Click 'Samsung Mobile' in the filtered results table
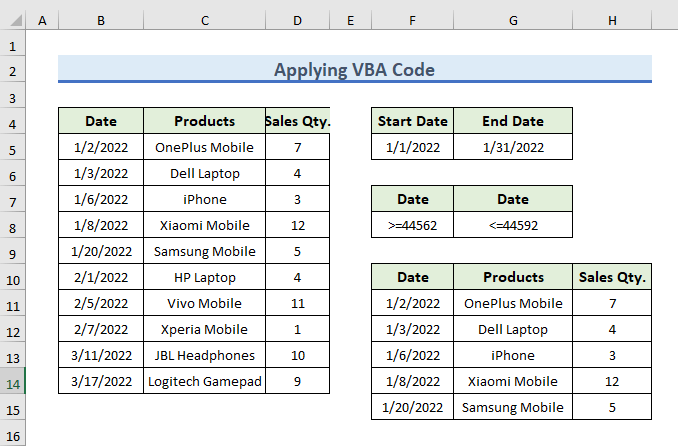This screenshot has height=446, width=678. click(513, 407)
